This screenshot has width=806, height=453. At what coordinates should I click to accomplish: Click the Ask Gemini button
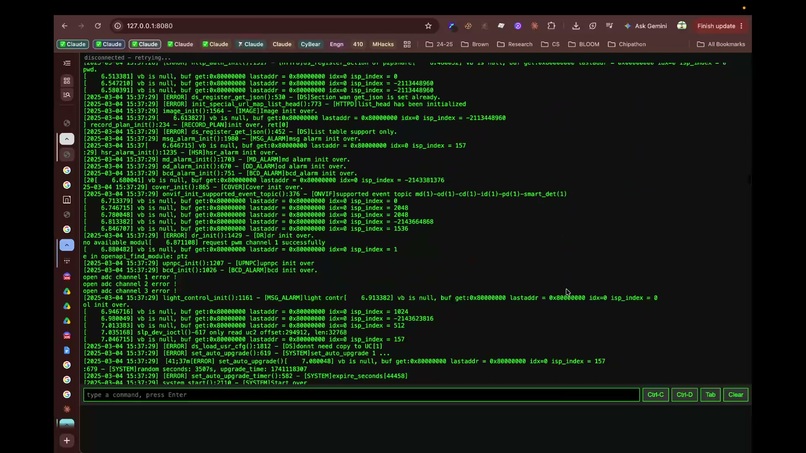point(646,26)
